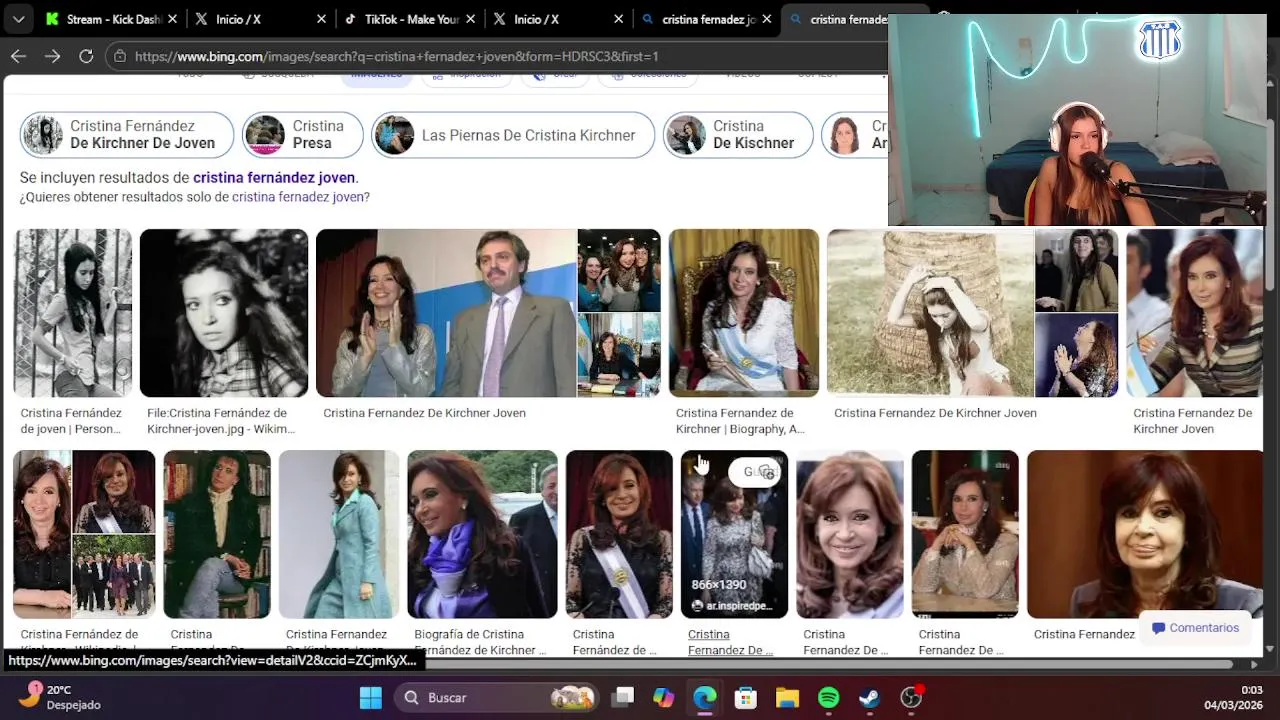Open 'Cristina Fernandez de Kirchner | Biography' caption

(740, 421)
